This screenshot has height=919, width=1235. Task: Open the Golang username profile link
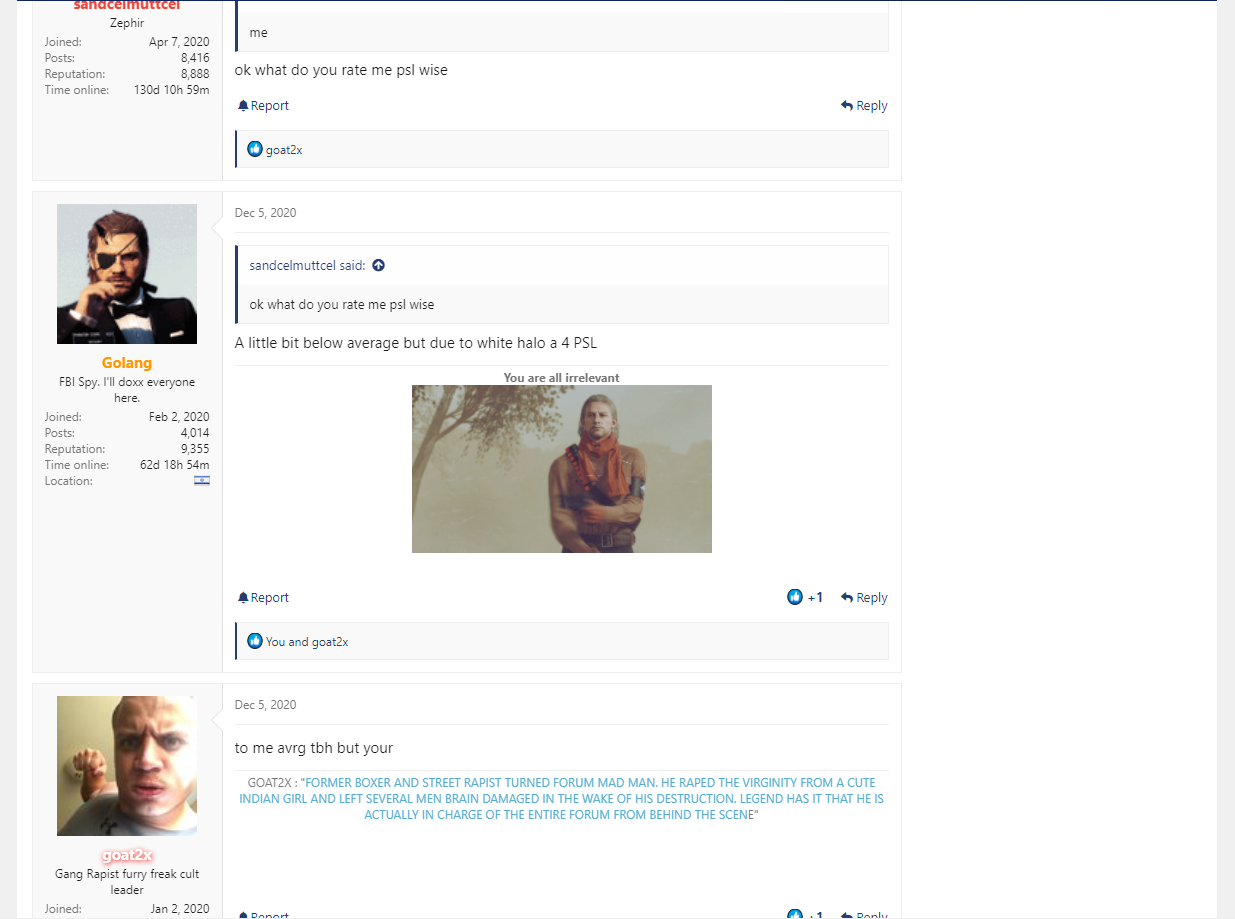tap(127, 363)
